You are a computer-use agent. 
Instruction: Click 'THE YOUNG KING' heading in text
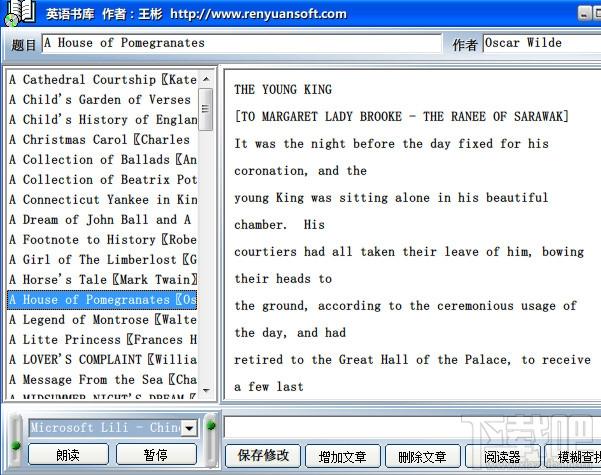(283, 90)
